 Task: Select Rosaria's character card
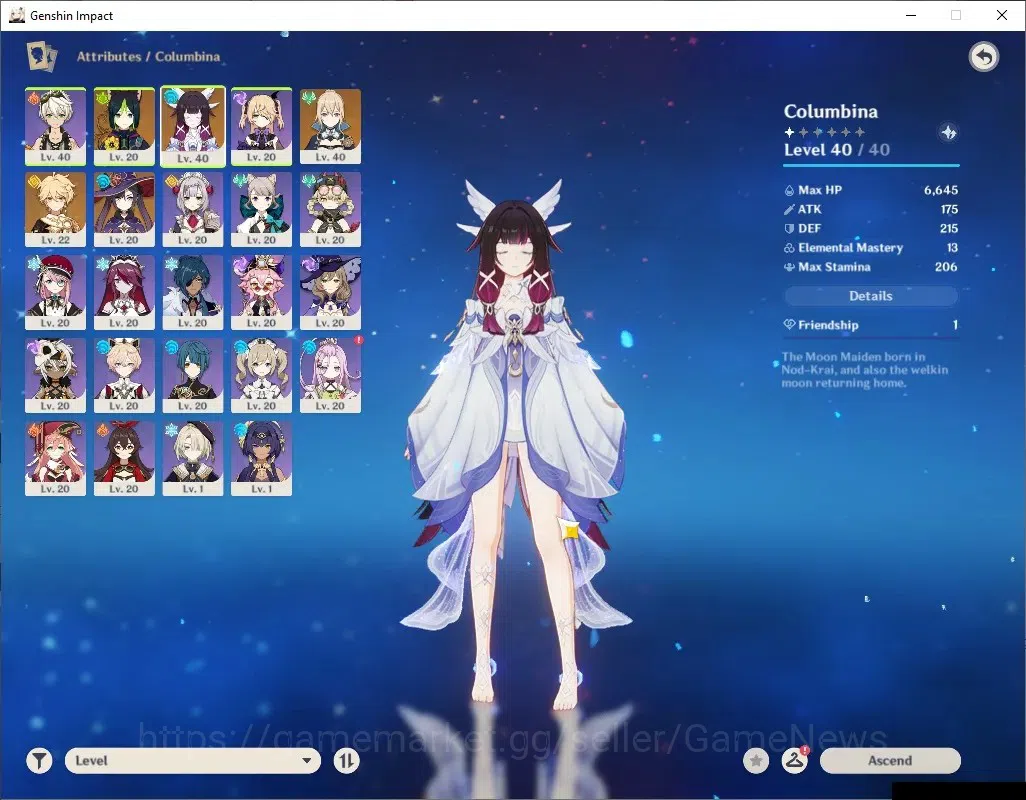[124, 292]
